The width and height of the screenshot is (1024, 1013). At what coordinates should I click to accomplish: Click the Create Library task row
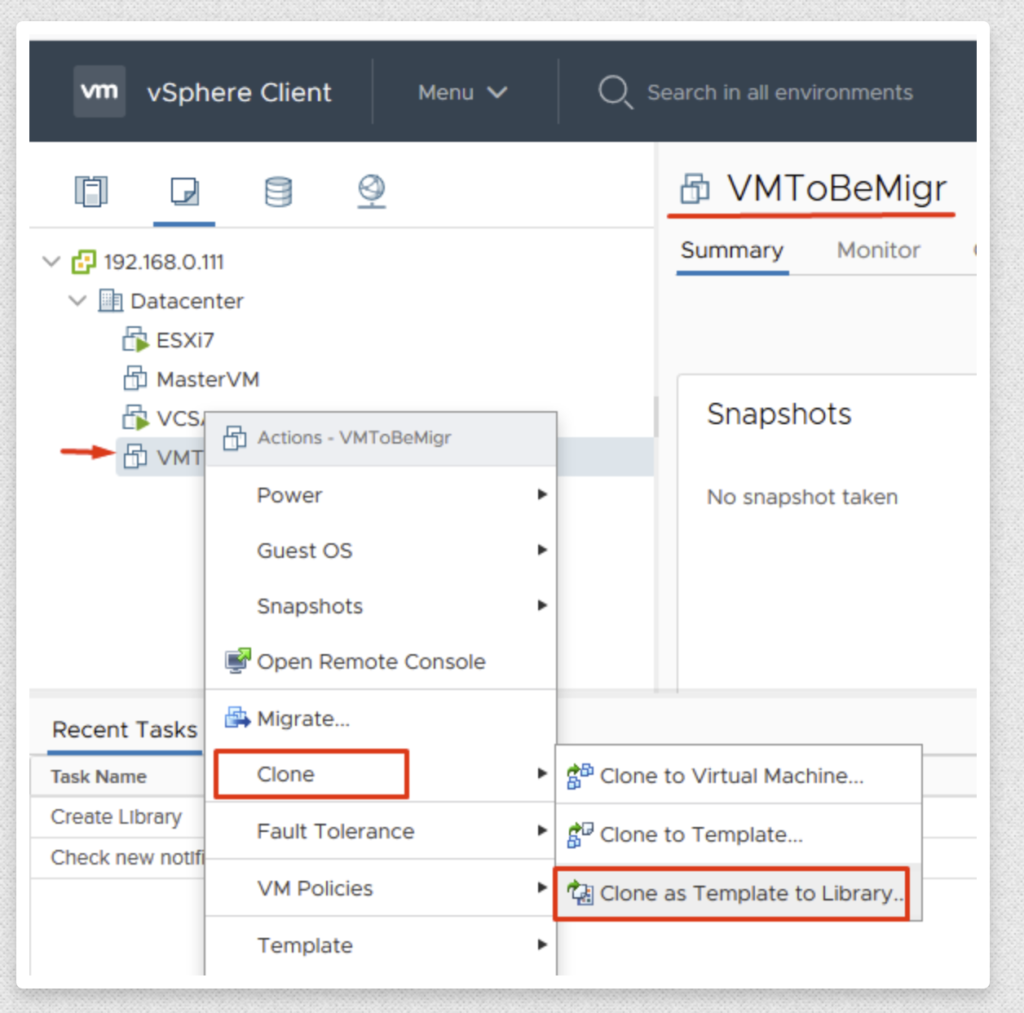click(x=116, y=816)
